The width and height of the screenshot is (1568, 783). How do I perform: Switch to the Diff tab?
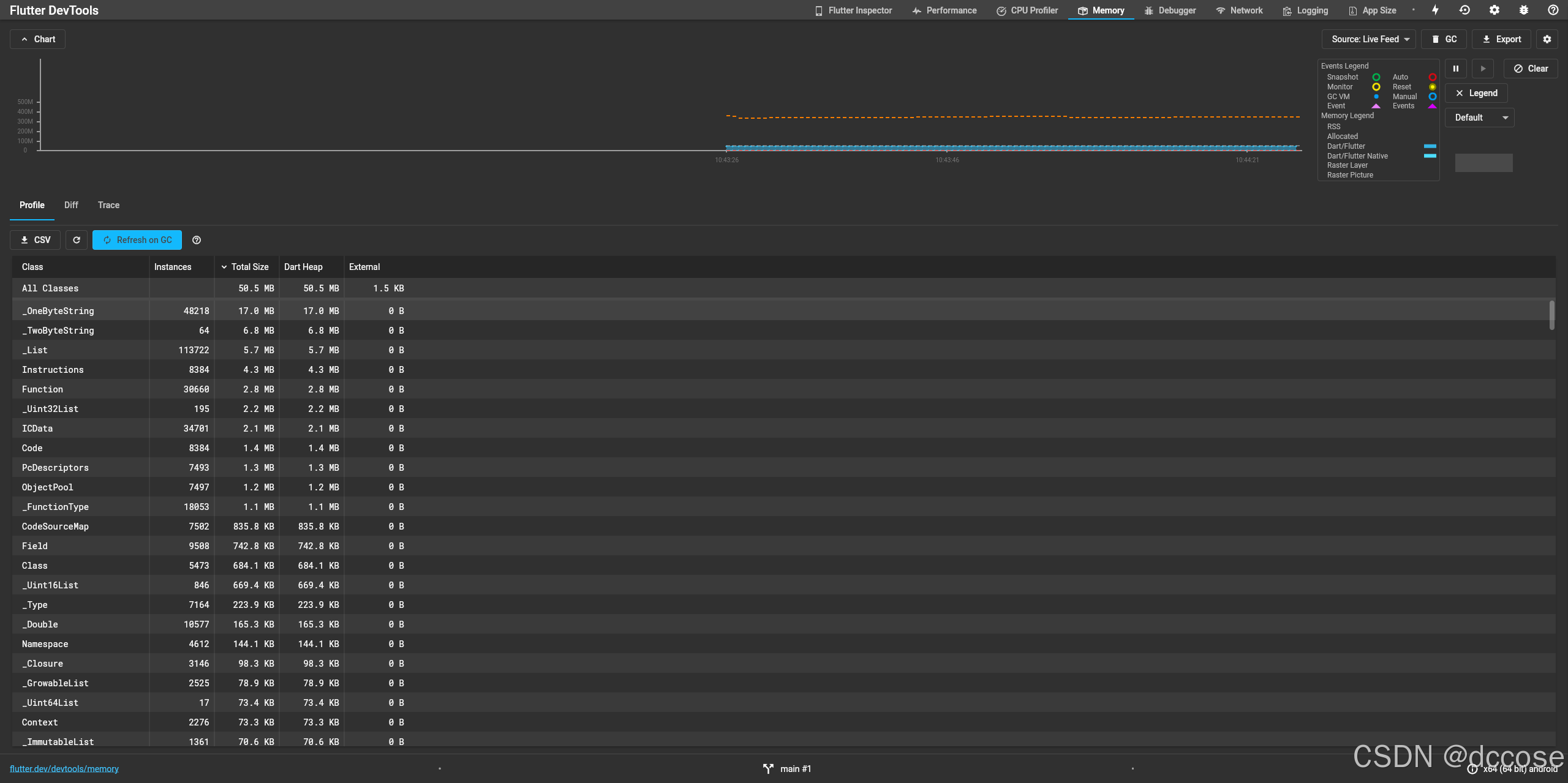click(x=71, y=205)
